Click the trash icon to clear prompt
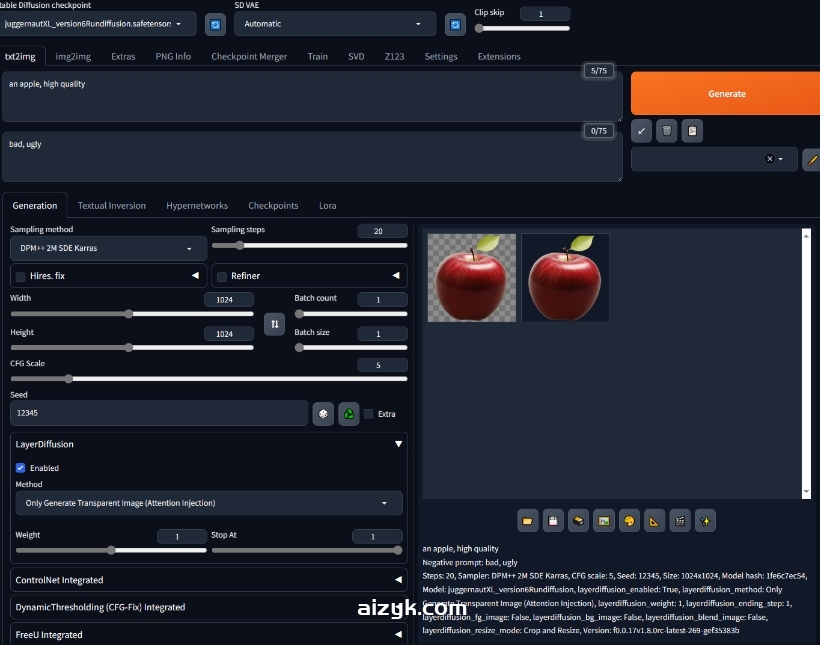 click(666, 130)
